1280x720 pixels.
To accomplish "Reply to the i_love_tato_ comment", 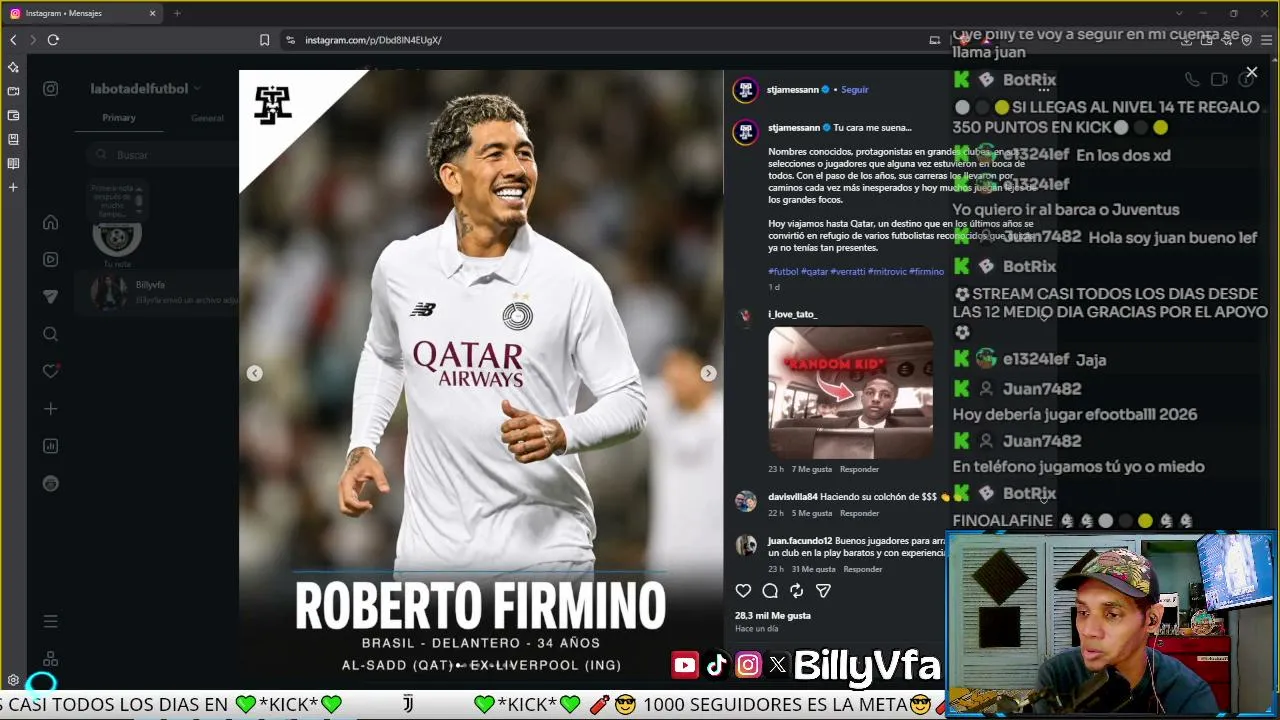I will (859, 469).
